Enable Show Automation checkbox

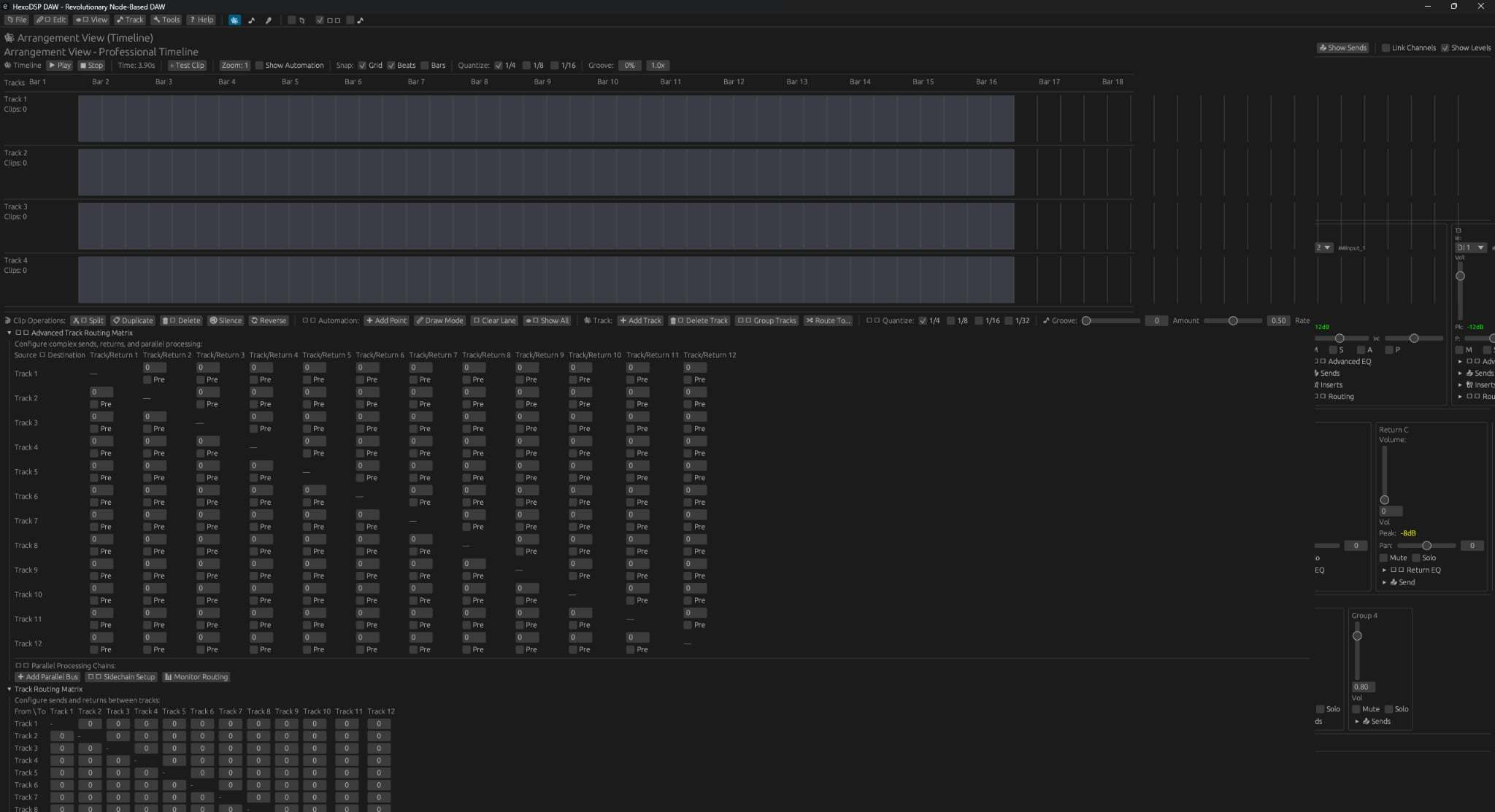point(259,66)
